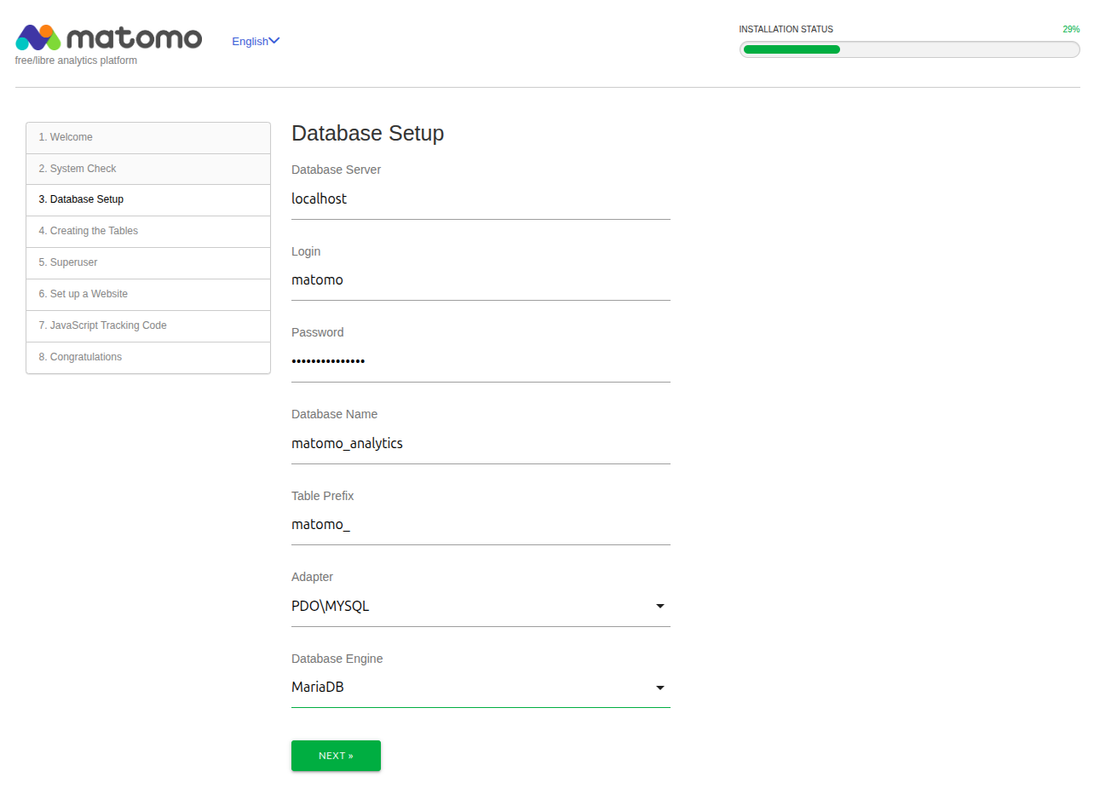Click the Table Prefix field
This screenshot has width=1094, height=800.
(480, 525)
